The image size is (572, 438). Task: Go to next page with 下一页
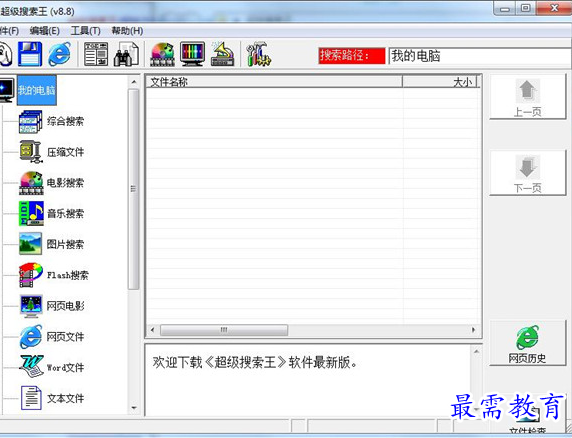527,173
